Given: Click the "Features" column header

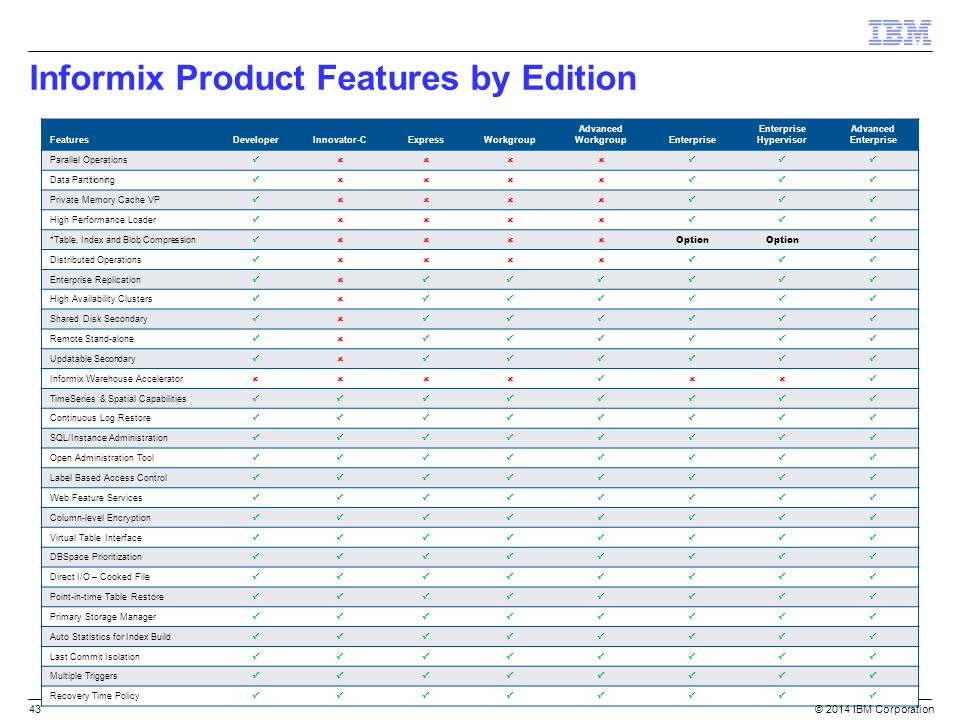Looking at the screenshot, I should pyautogui.click(x=69, y=140).
